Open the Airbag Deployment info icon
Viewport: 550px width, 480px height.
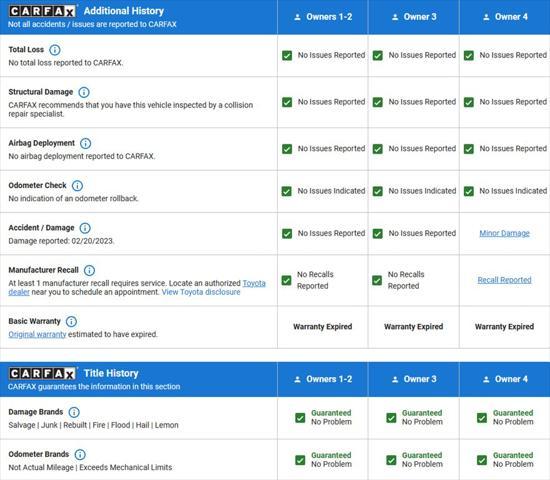coord(86,143)
